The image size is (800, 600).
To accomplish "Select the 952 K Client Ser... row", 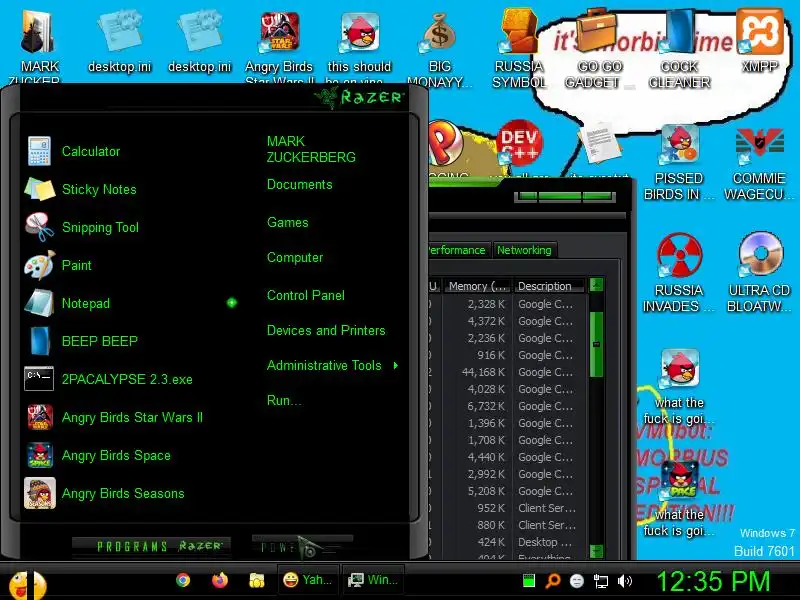I will click(x=507, y=508).
